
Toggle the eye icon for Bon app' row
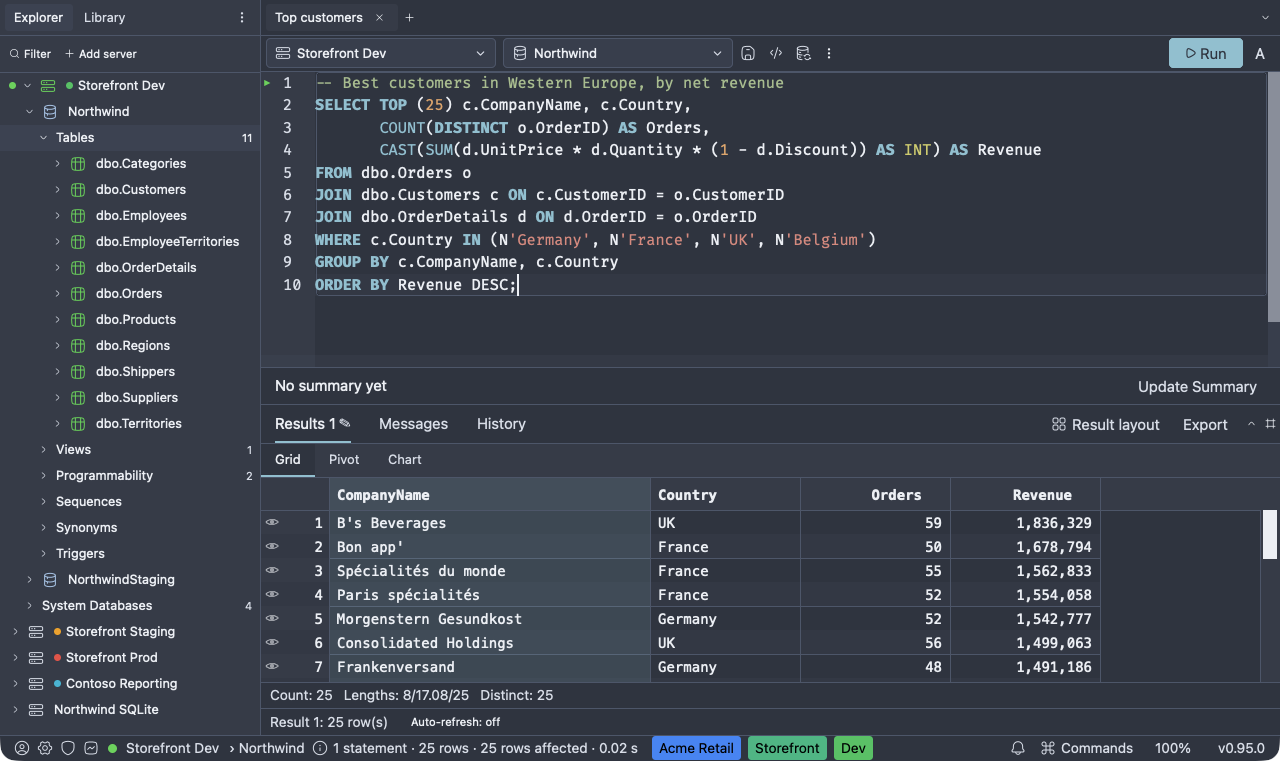[271, 546]
